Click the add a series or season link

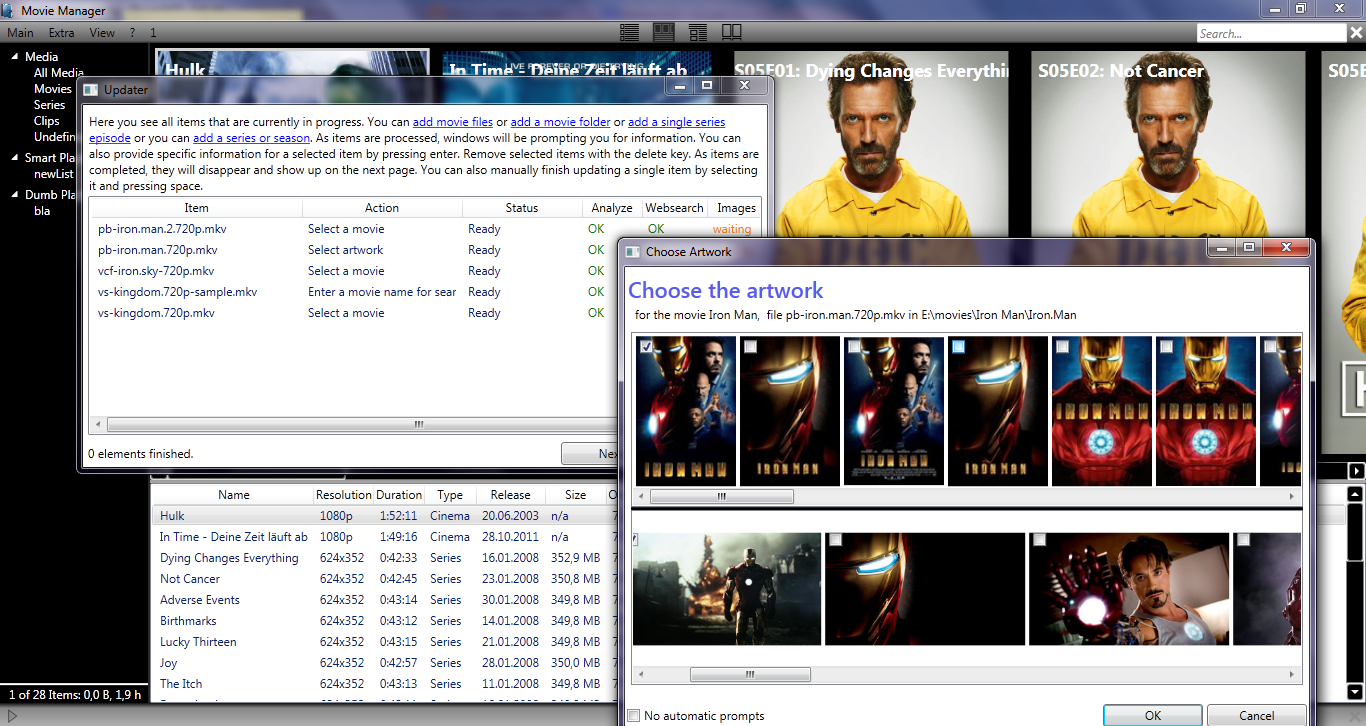(252, 138)
